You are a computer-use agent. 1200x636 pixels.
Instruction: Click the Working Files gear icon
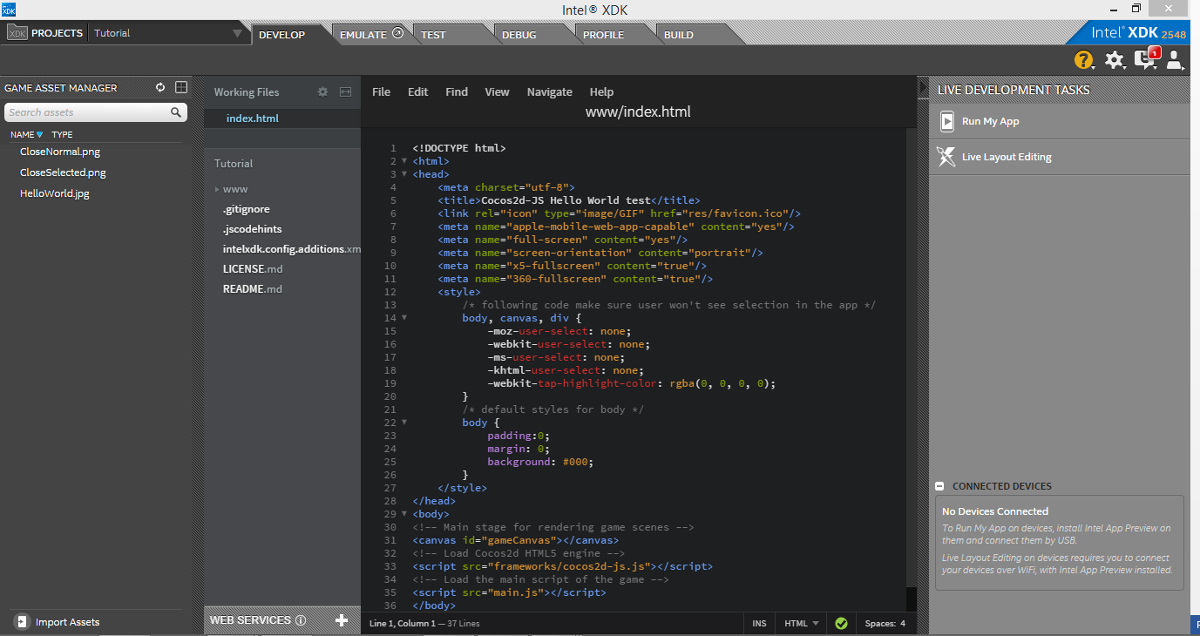coord(323,92)
